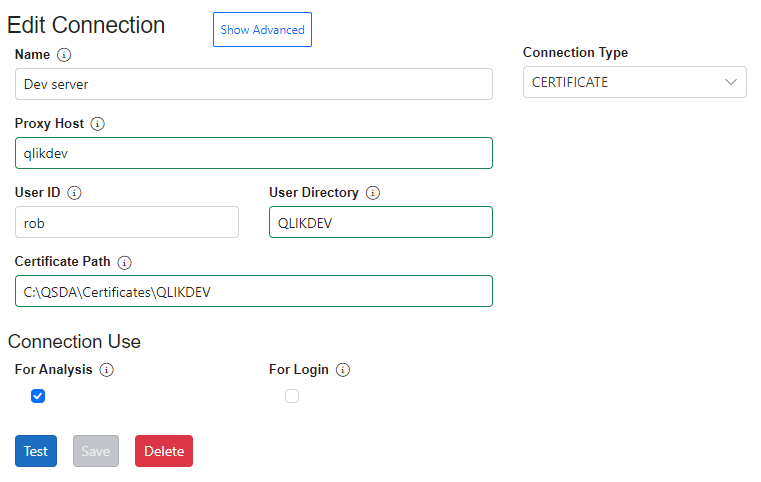The width and height of the screenshot is (761, 482).
Task: Show Advanced connection settings
Action: [x=262, y=30]
